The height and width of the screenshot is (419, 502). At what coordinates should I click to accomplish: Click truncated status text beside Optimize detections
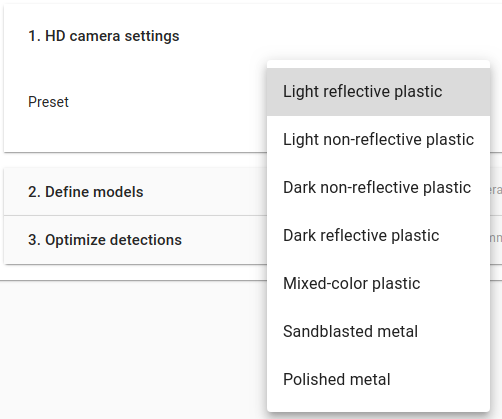click(496, 238)
